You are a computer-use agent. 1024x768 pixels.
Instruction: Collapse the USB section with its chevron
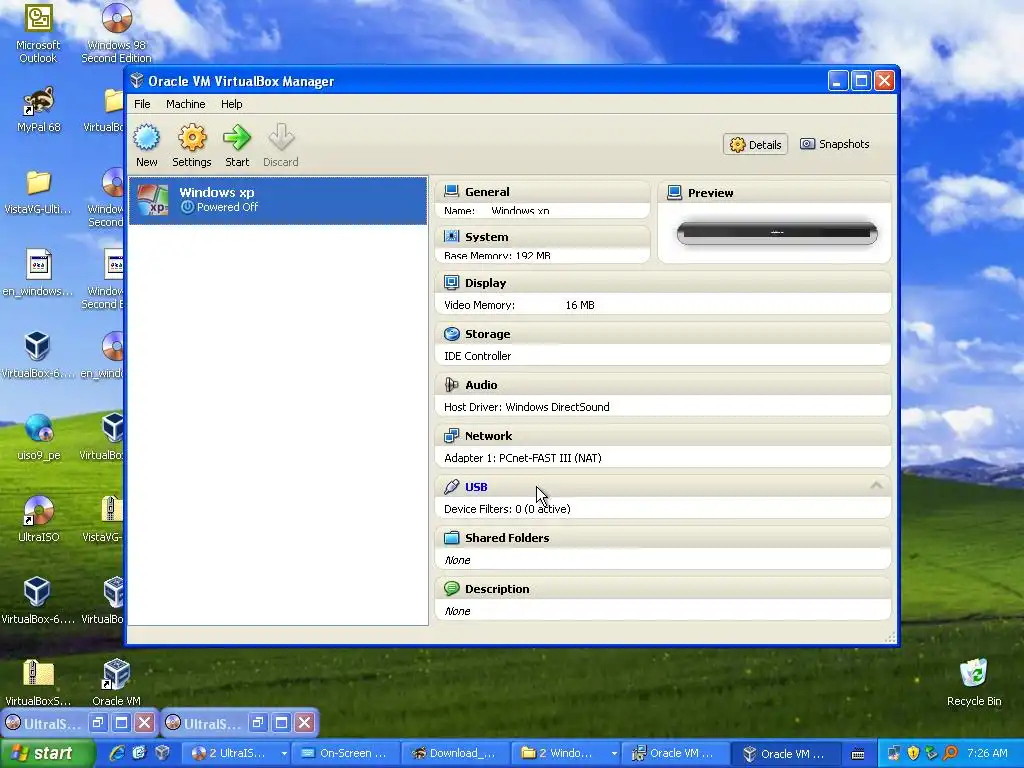pyautogui.click(x=876, y=486)
